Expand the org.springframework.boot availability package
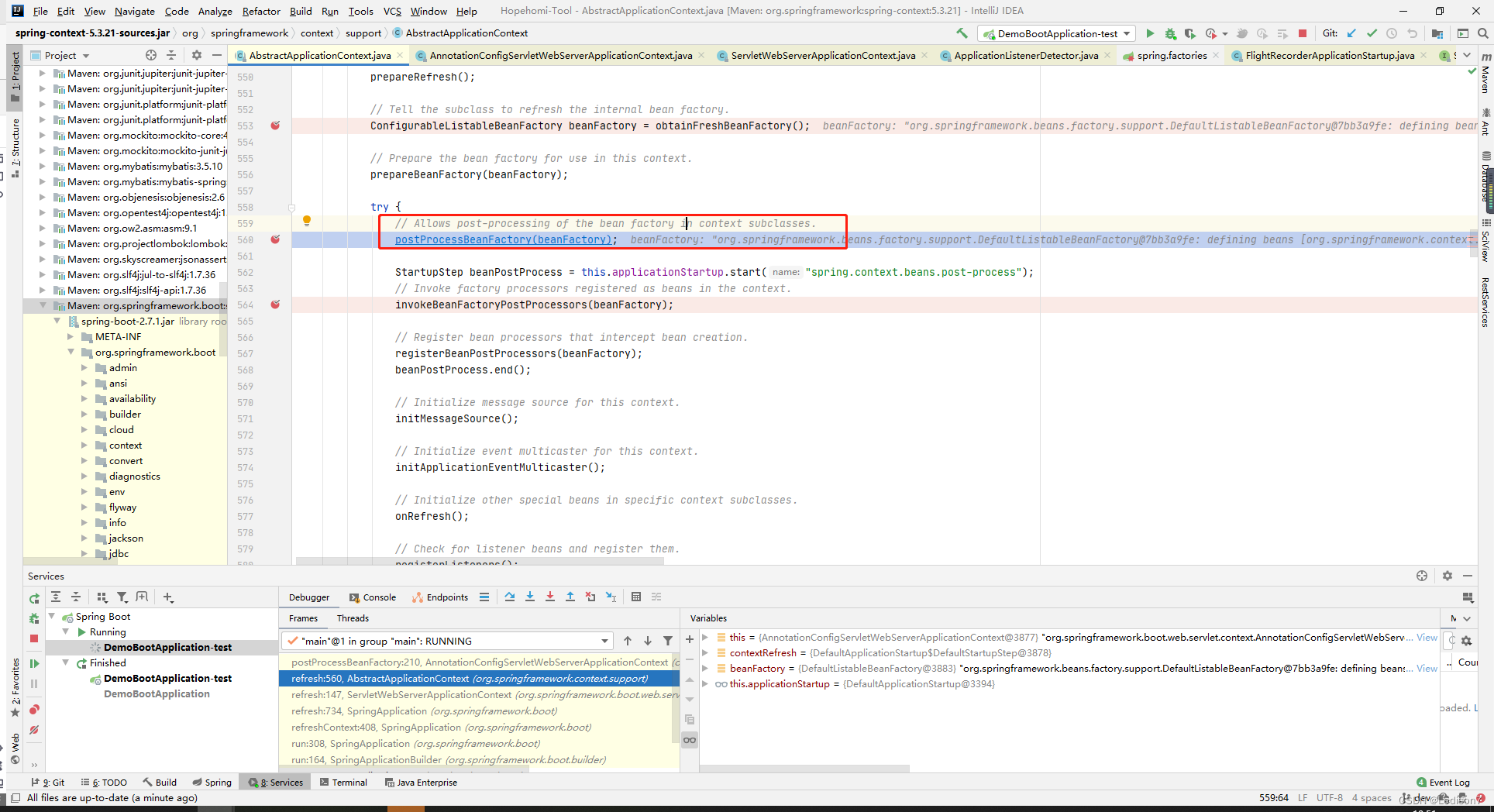Screen dimensions: 1494x812 (x=84, y=399)
